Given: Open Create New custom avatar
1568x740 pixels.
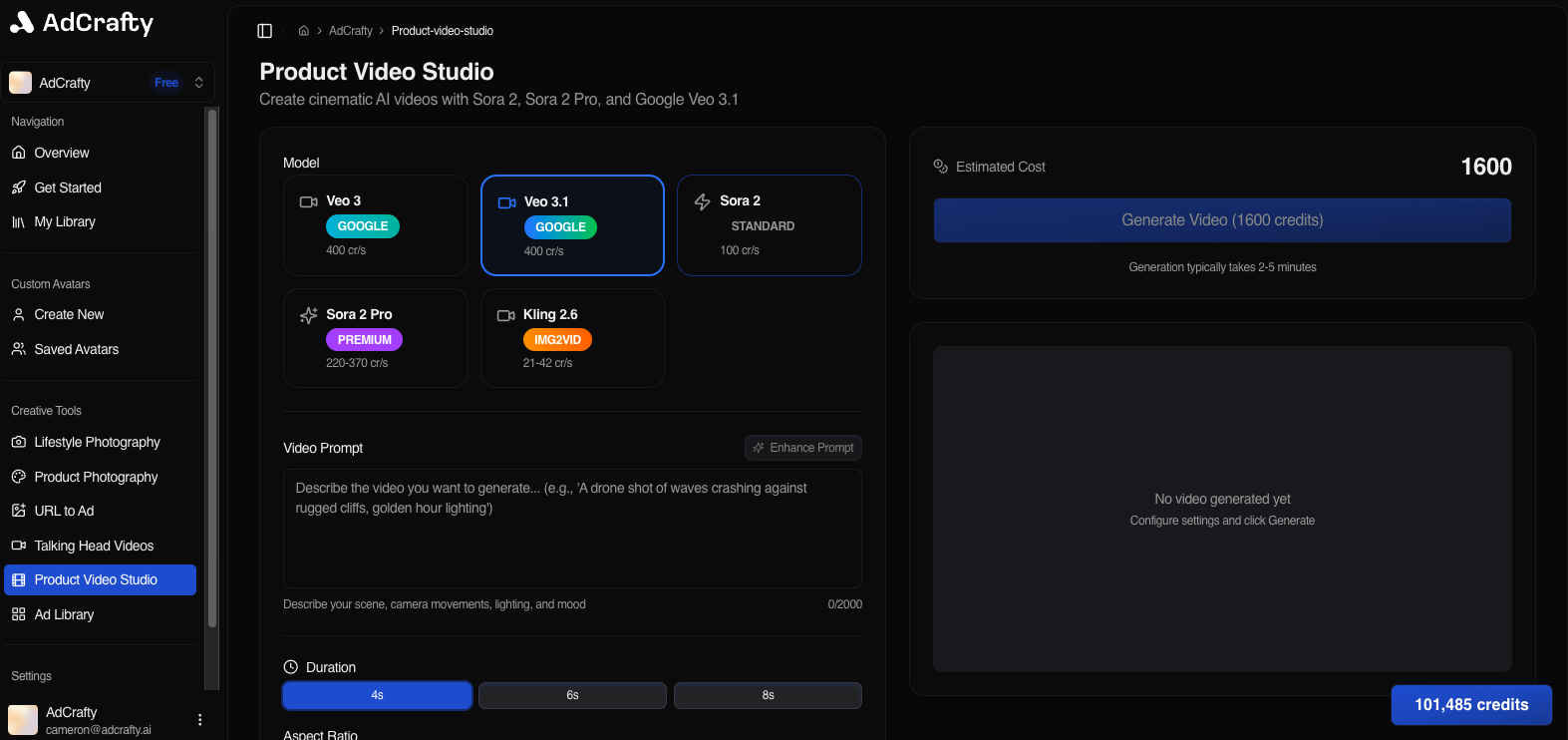Looking at the screenshot, I should (x=100, y=314).
